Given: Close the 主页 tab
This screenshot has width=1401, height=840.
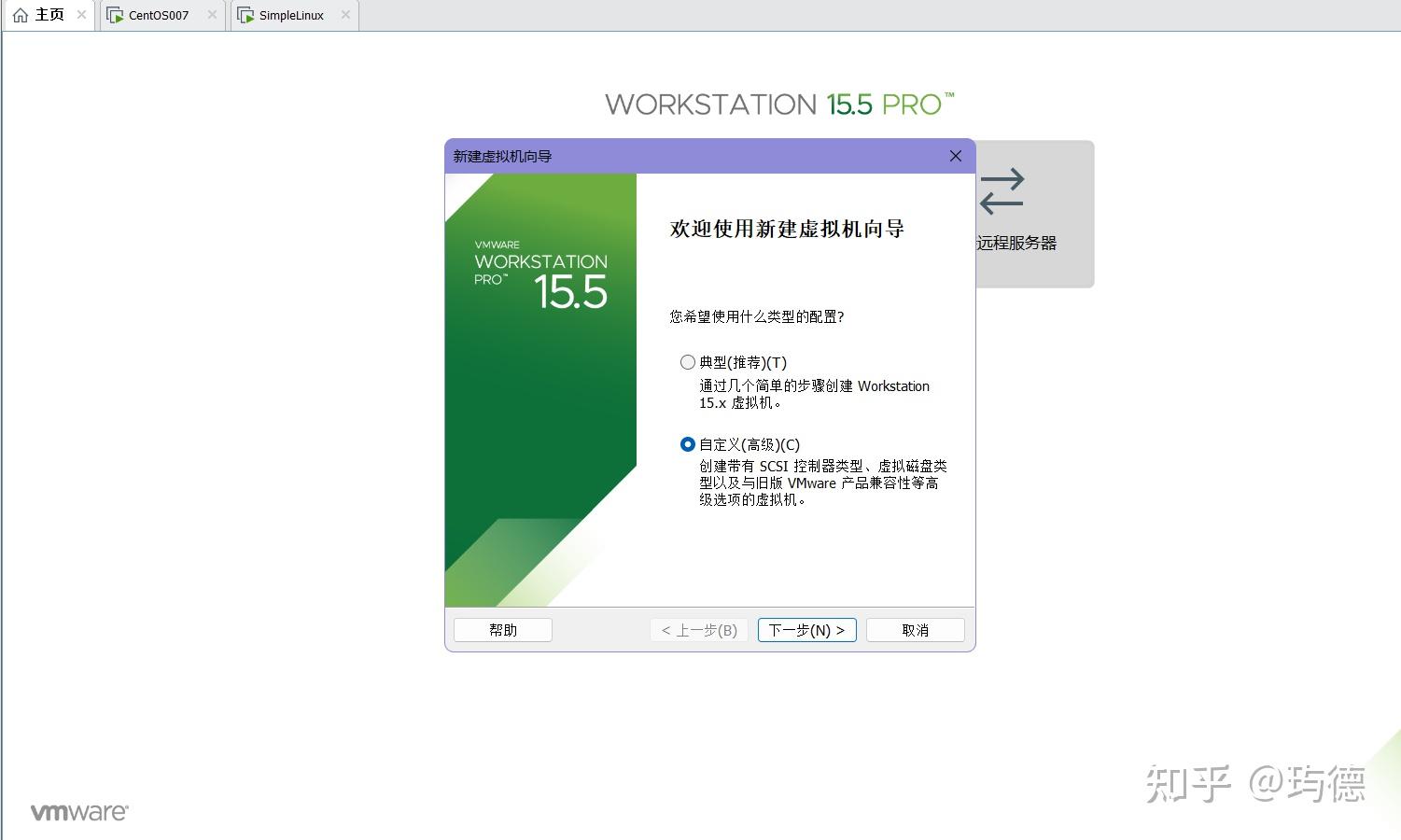Looking at the screenshot, I should (82, 15).
